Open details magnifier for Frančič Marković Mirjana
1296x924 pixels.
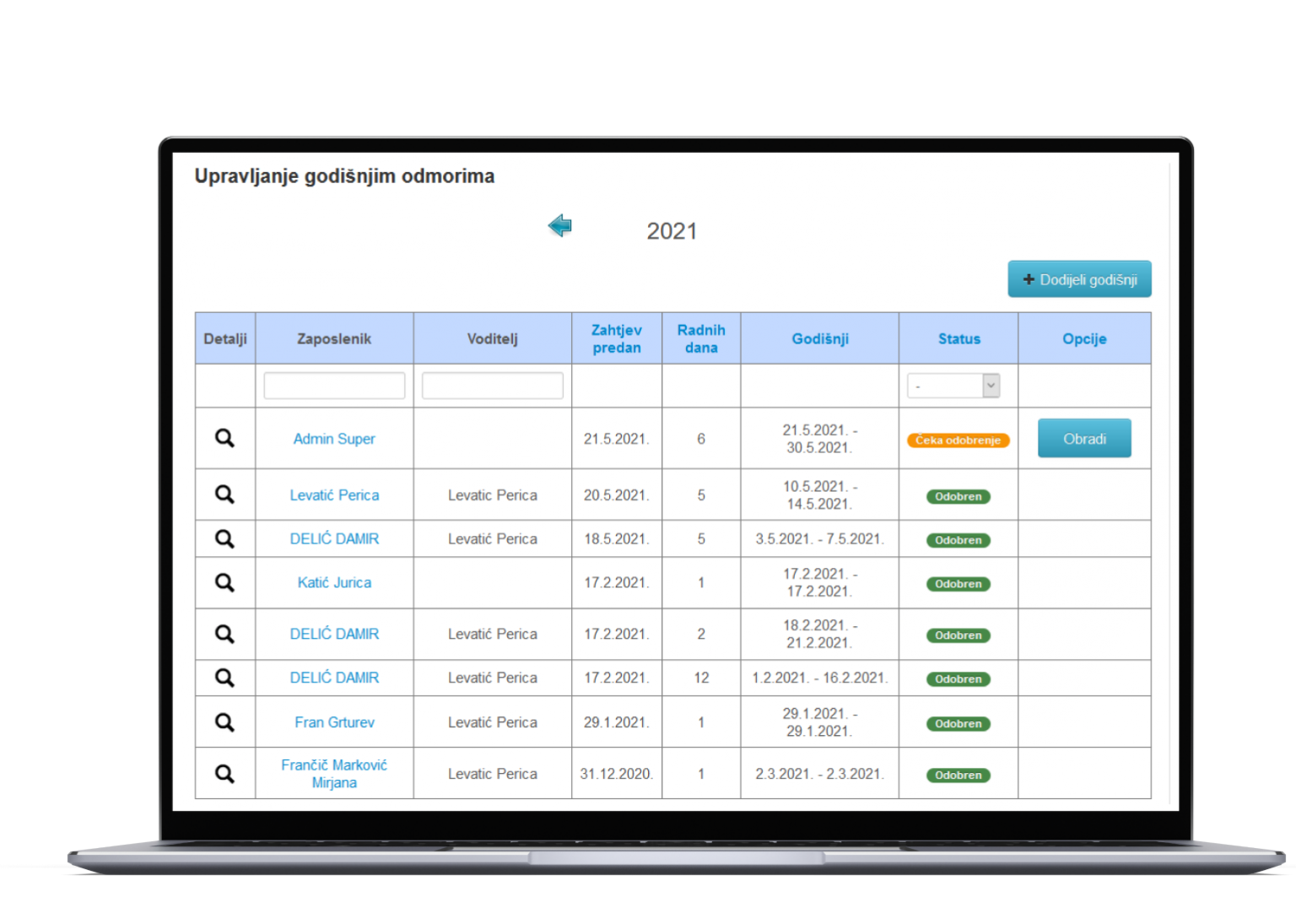point(224,774)
